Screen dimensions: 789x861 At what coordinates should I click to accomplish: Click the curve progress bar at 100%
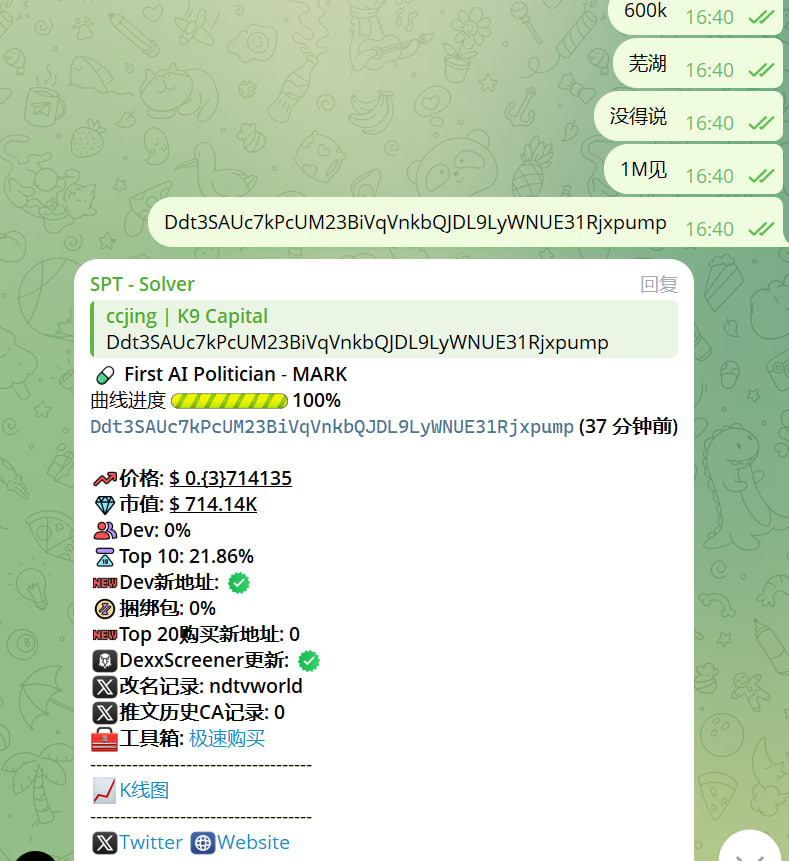pos(230,401)
